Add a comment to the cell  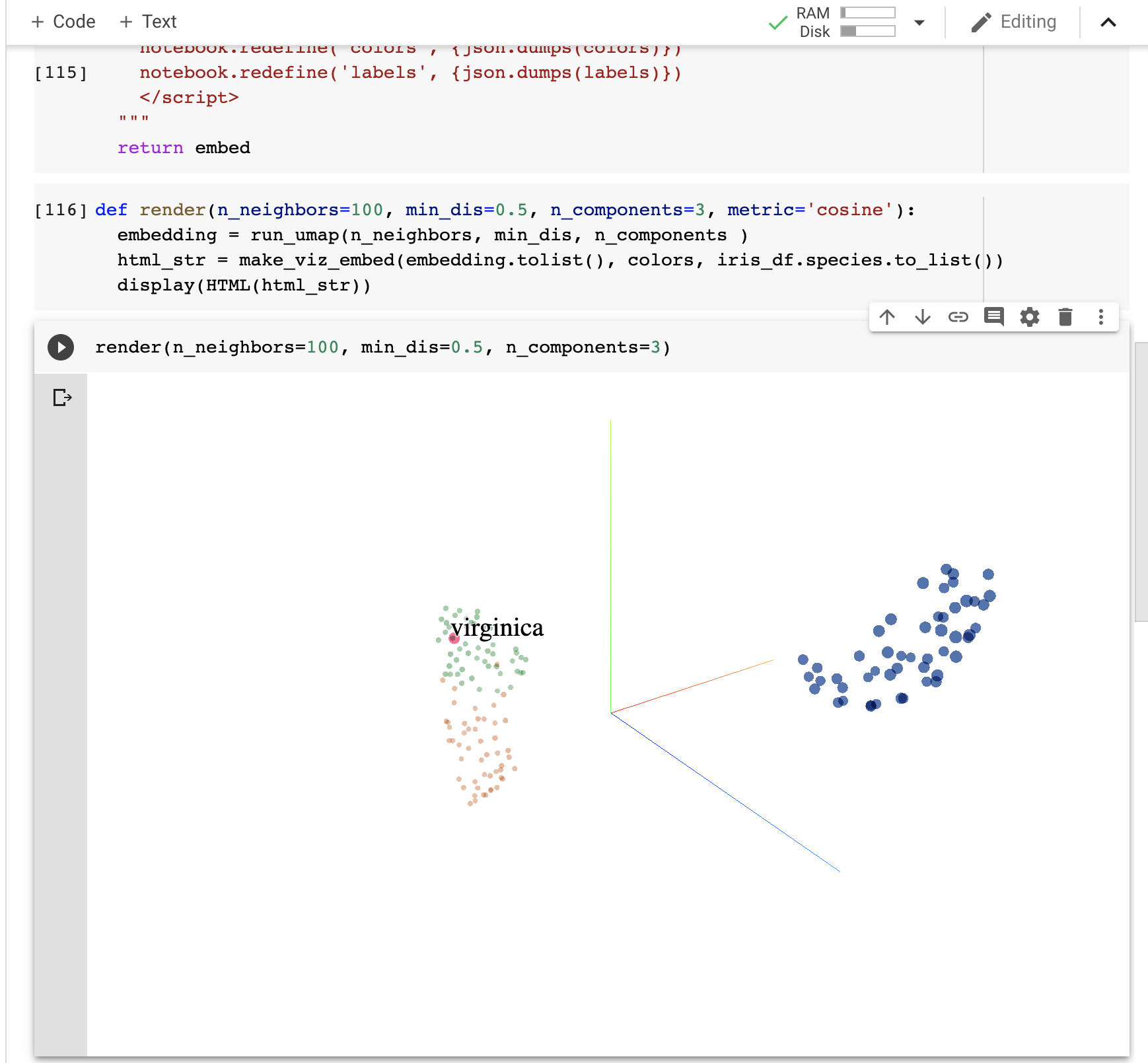pyautogui.click(x=994, y=318)
